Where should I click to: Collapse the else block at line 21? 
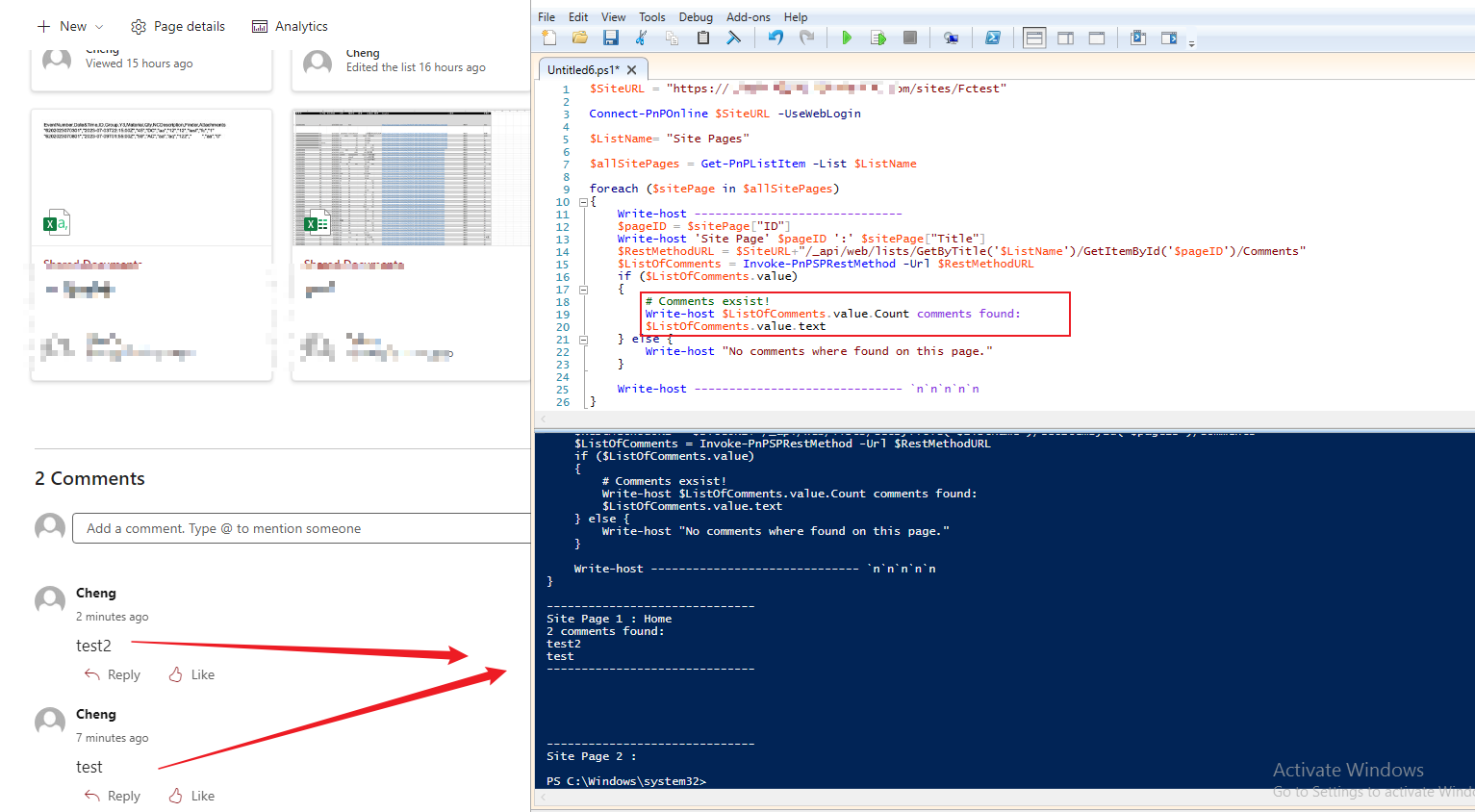click(583, 340)
